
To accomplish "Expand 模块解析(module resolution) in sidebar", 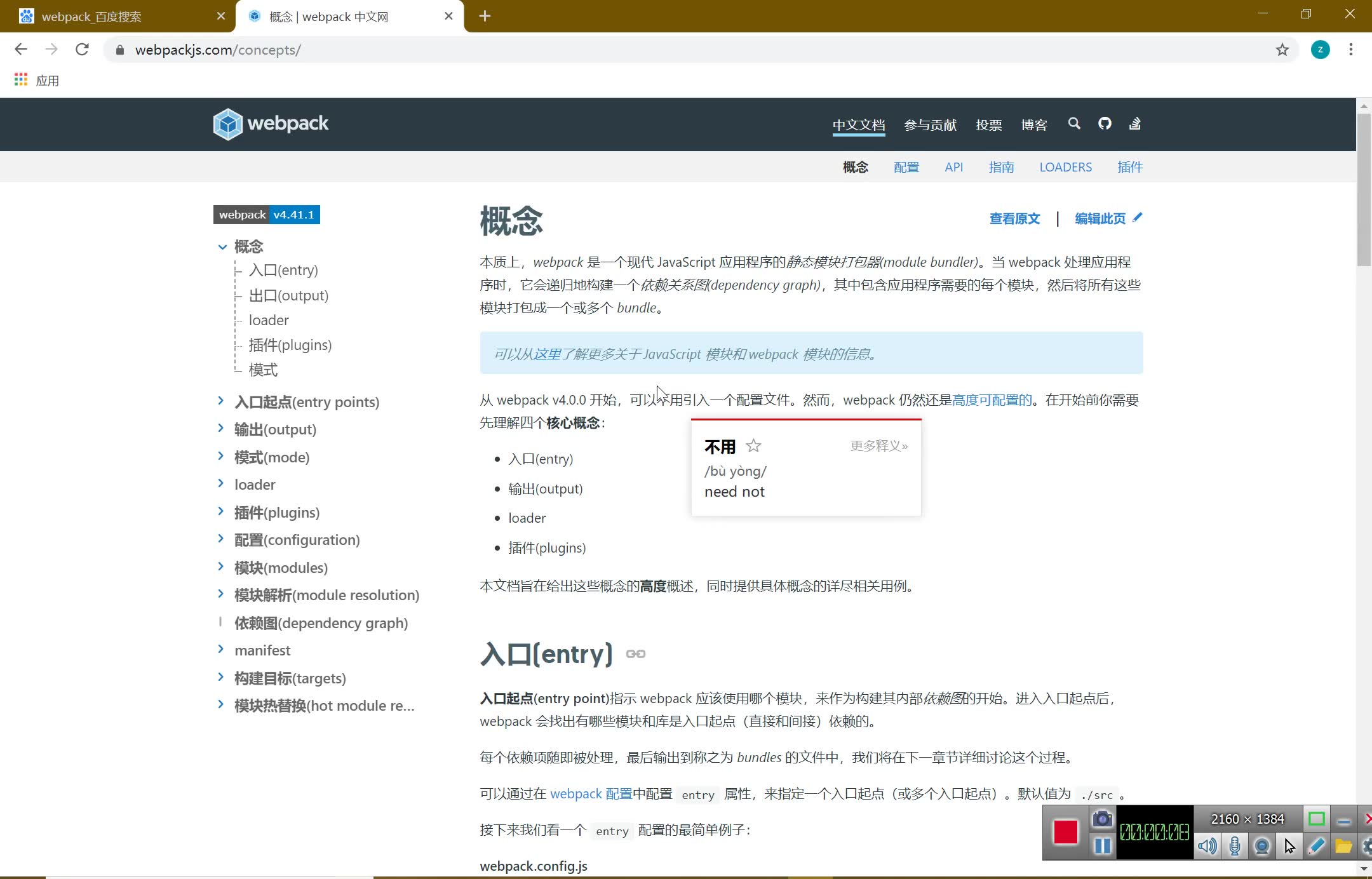I will pyautogui.click(x=220, y=593).
